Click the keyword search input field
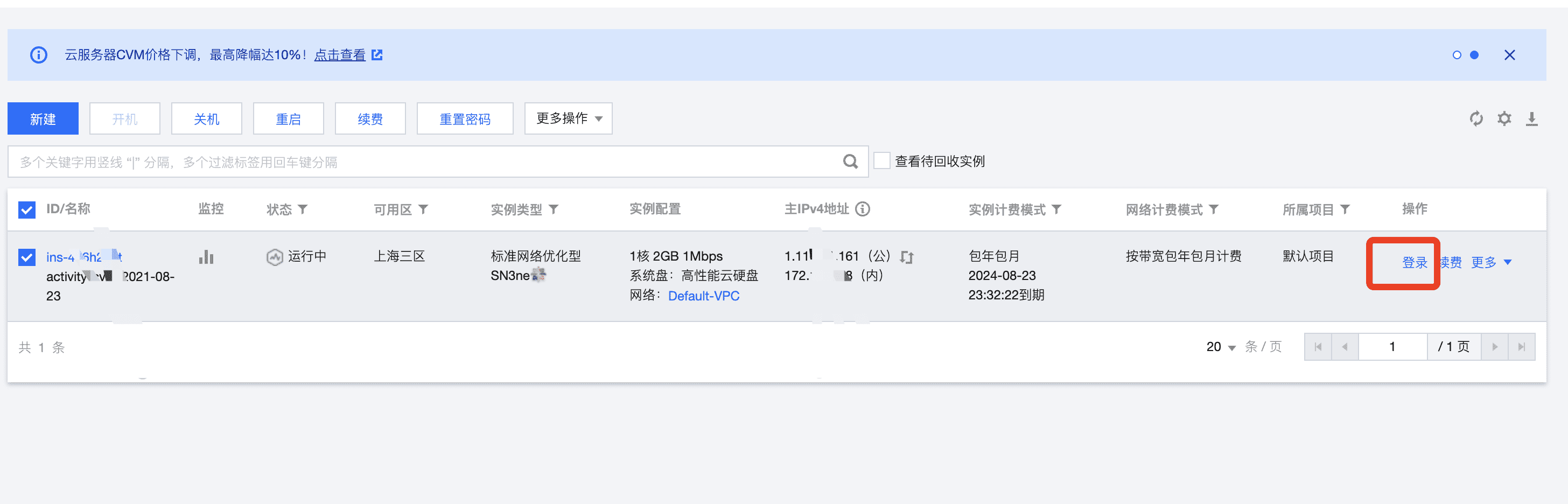The image size is (1568, 504). (426, 162)
